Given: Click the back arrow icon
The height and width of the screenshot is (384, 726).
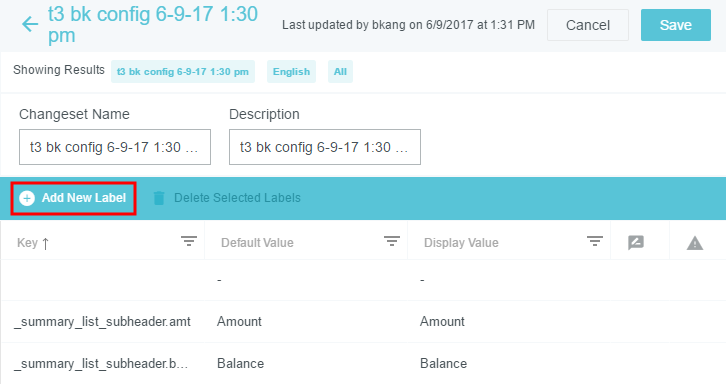Looking at the screenshot, I should click(x=30, y=24).
